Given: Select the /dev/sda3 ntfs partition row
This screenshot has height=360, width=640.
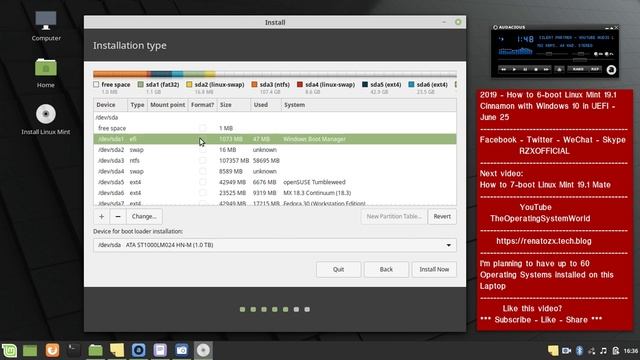Looking at the screenshot, I should (275, 160).
